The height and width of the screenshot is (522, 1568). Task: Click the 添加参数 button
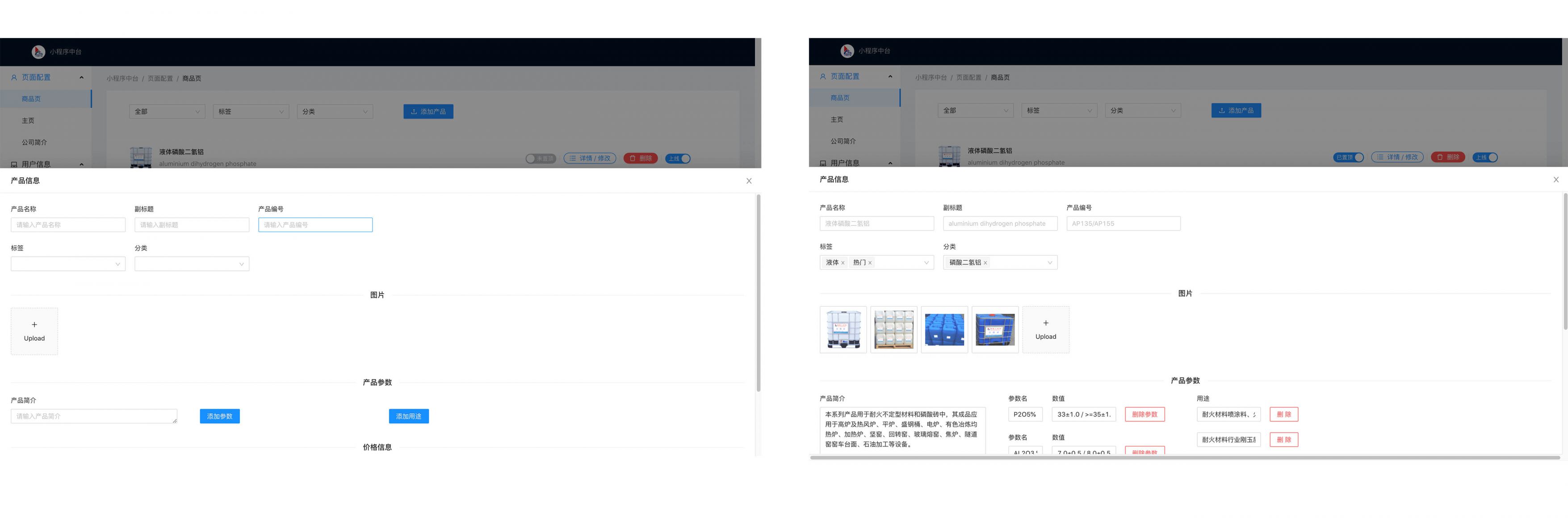pos(219,416)
